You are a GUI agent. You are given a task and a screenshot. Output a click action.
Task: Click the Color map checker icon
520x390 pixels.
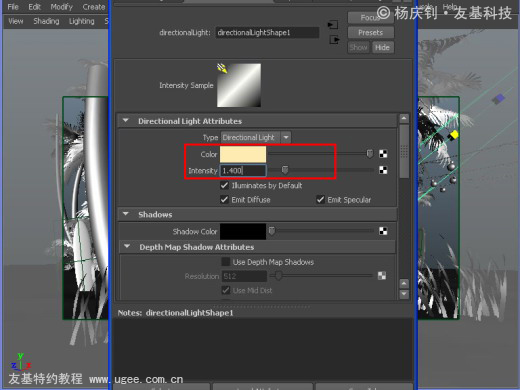(x=383, y=154)
